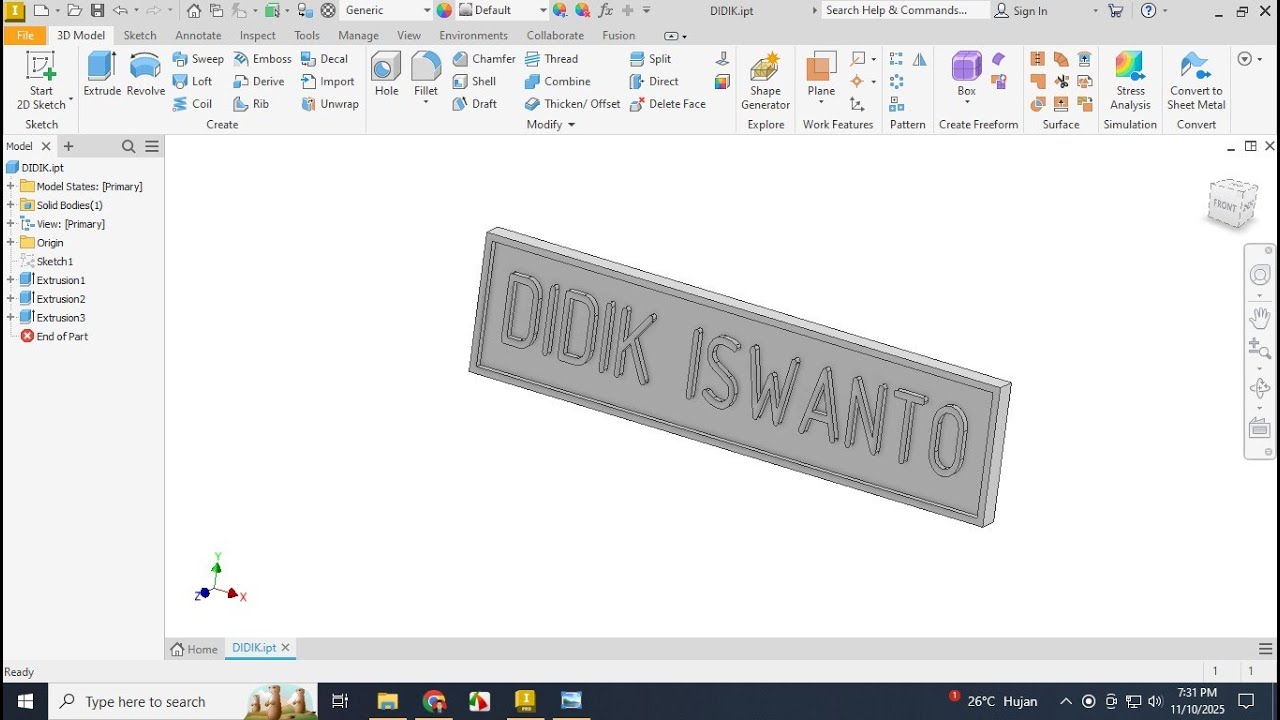The width and height of the screenshot is (1280, 720).
Task: Search the Model browser
Action: (128, 146)
